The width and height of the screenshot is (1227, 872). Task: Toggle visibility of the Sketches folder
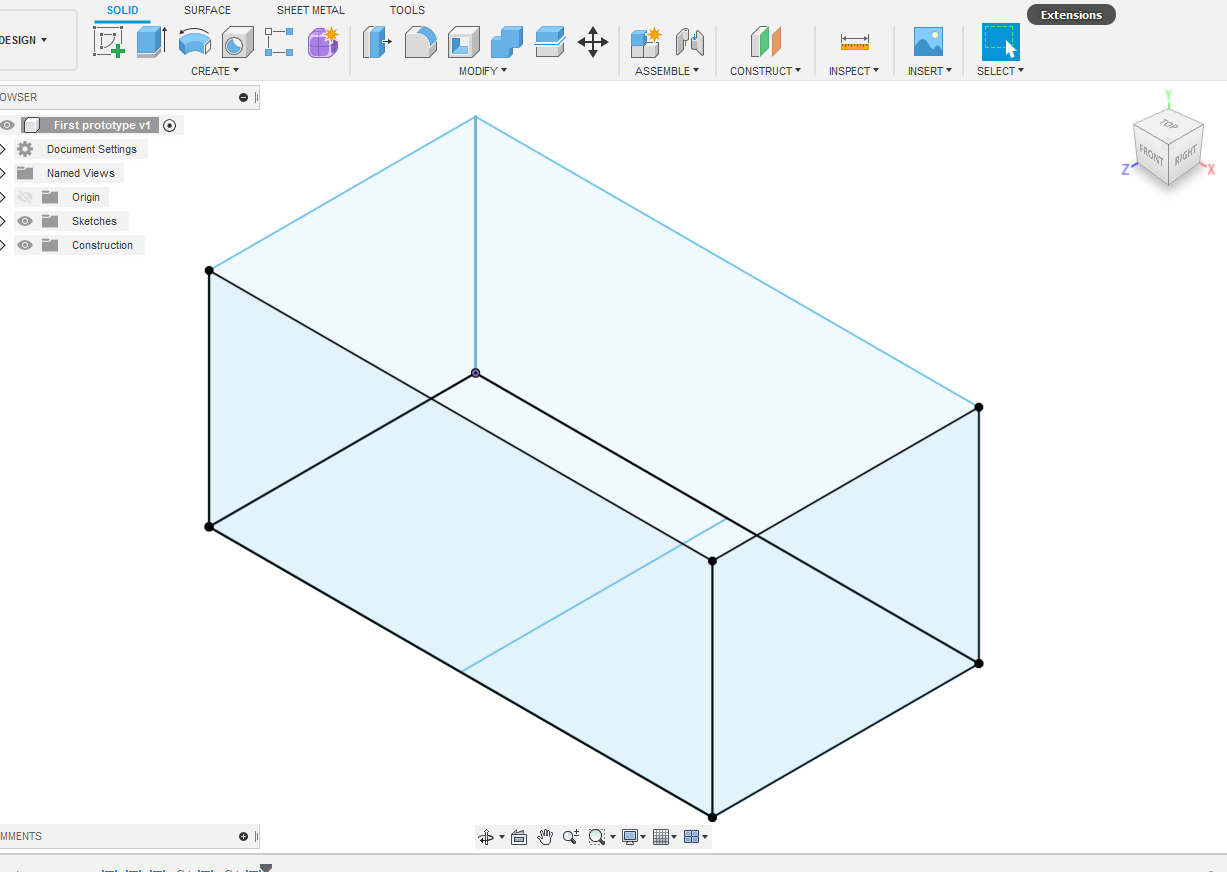tap(24, 221)
